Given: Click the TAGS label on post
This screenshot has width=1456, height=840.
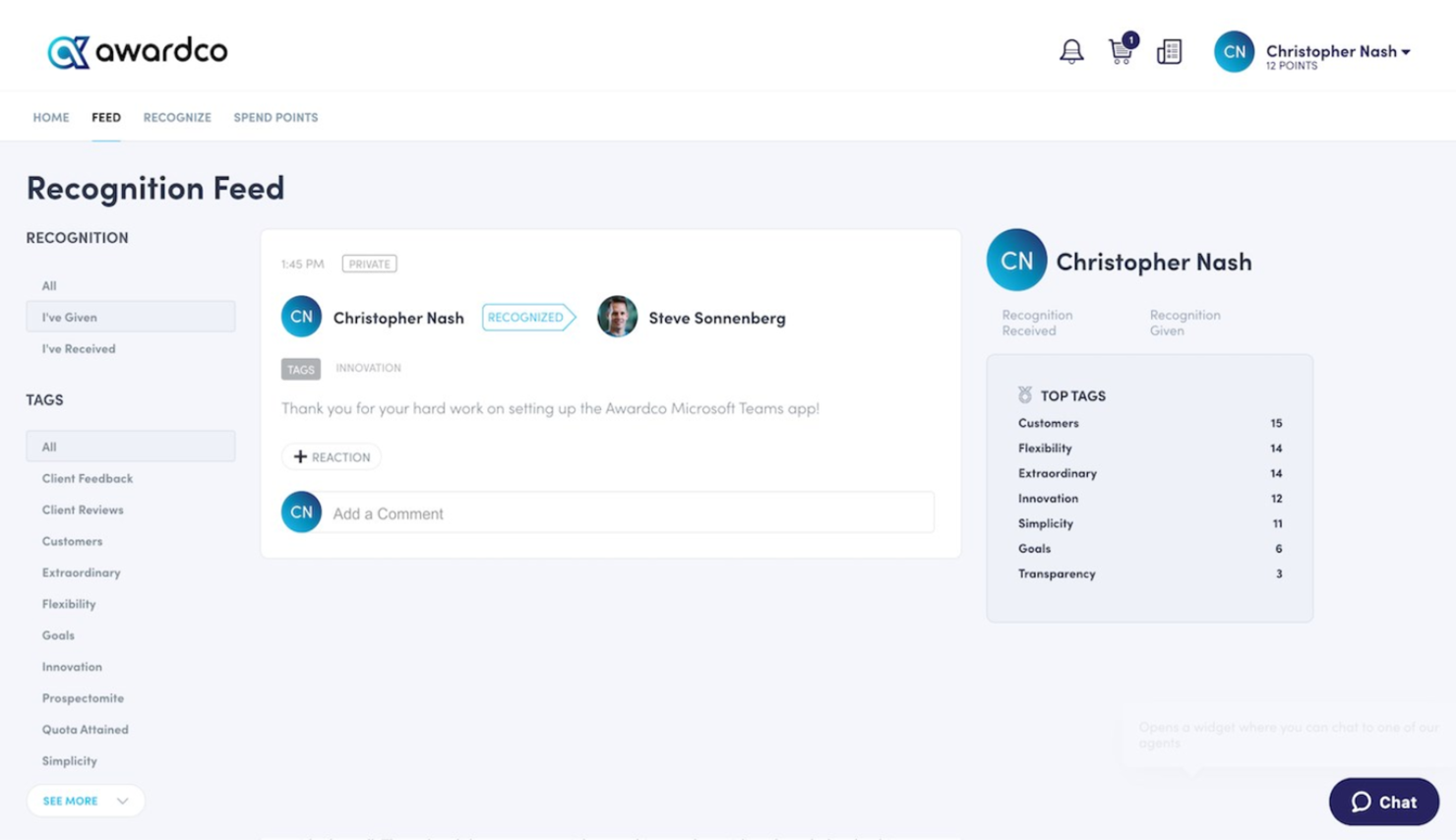Looking at the screenshot, I should click(x=301, y=369).
